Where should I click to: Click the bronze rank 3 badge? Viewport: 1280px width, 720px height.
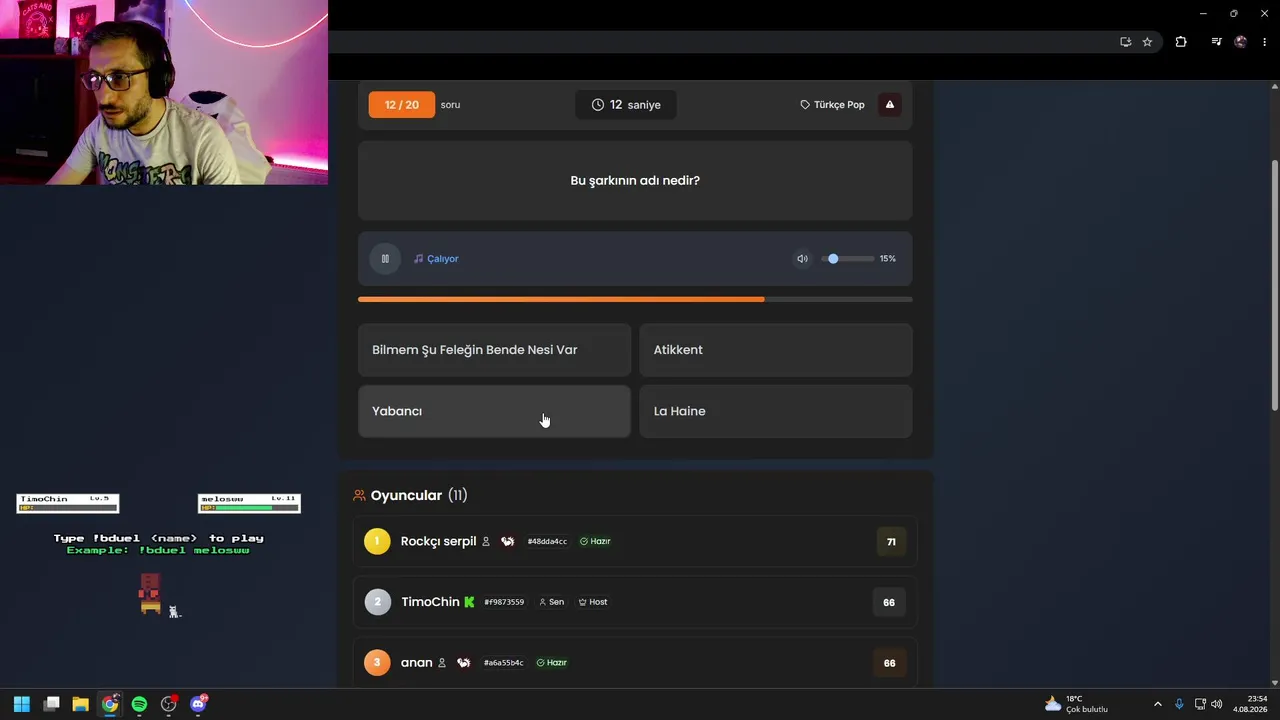pos(377,662)
